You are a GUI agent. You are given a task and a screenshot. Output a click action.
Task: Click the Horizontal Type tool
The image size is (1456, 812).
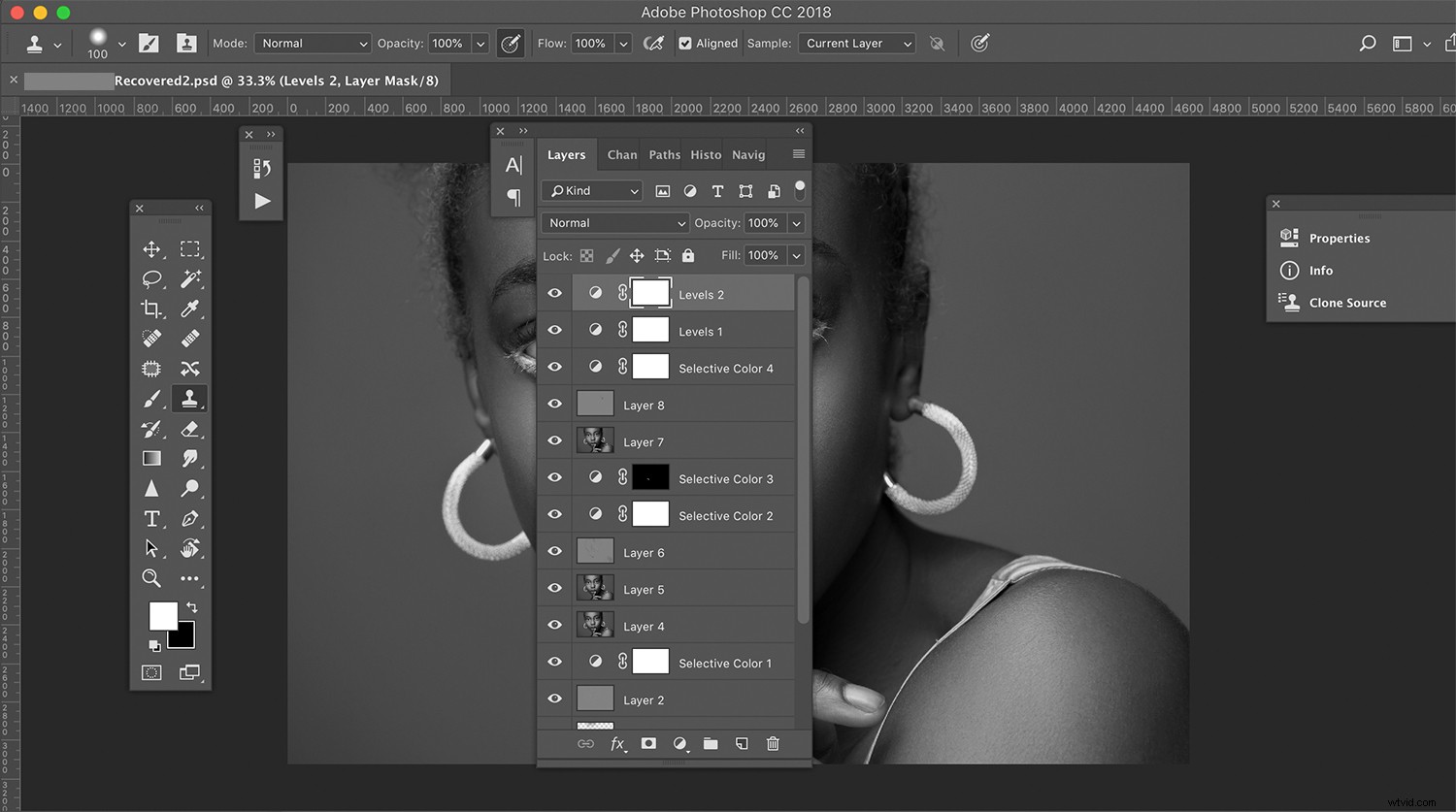[x=151, y=518]
